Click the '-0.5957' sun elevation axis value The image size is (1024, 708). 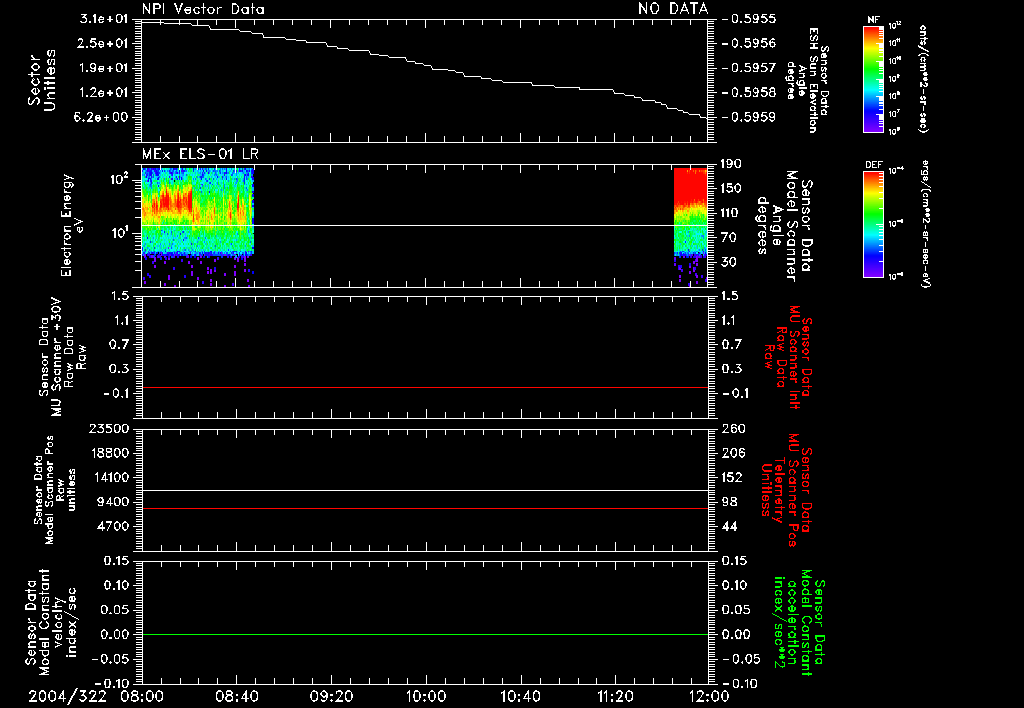750,68
